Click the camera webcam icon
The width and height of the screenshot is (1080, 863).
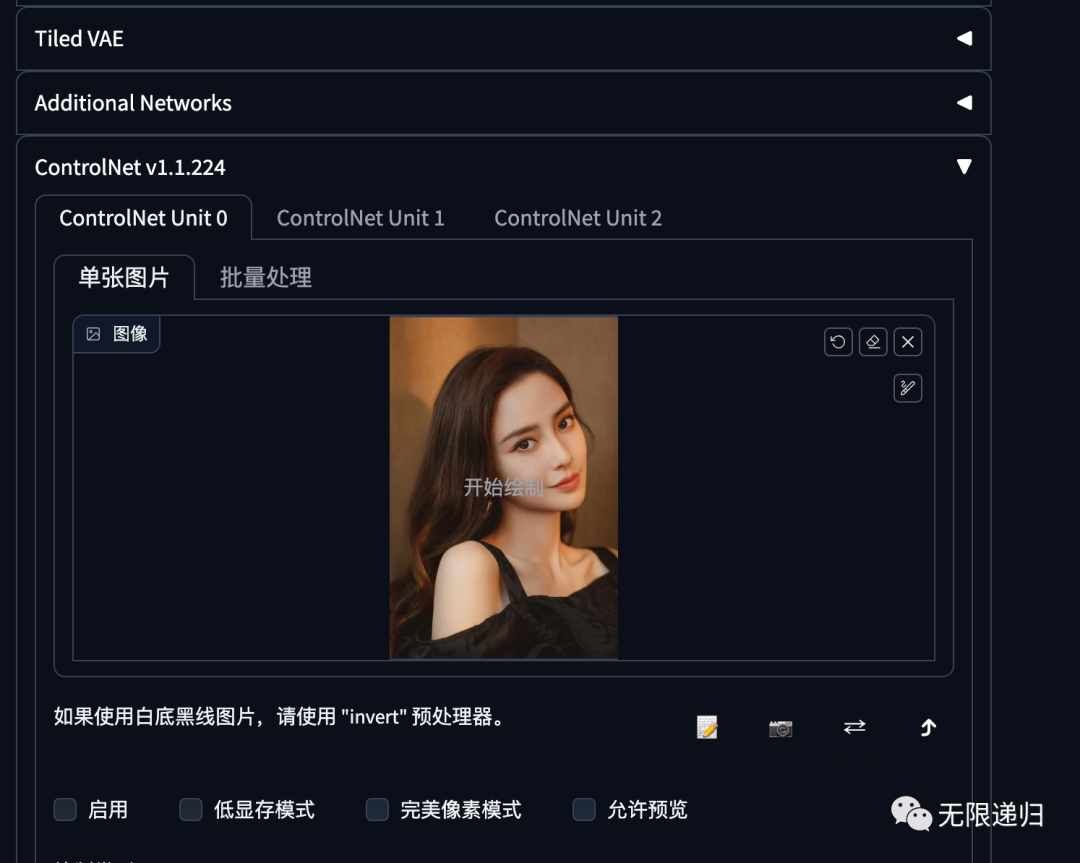click(x=780, y=728)
